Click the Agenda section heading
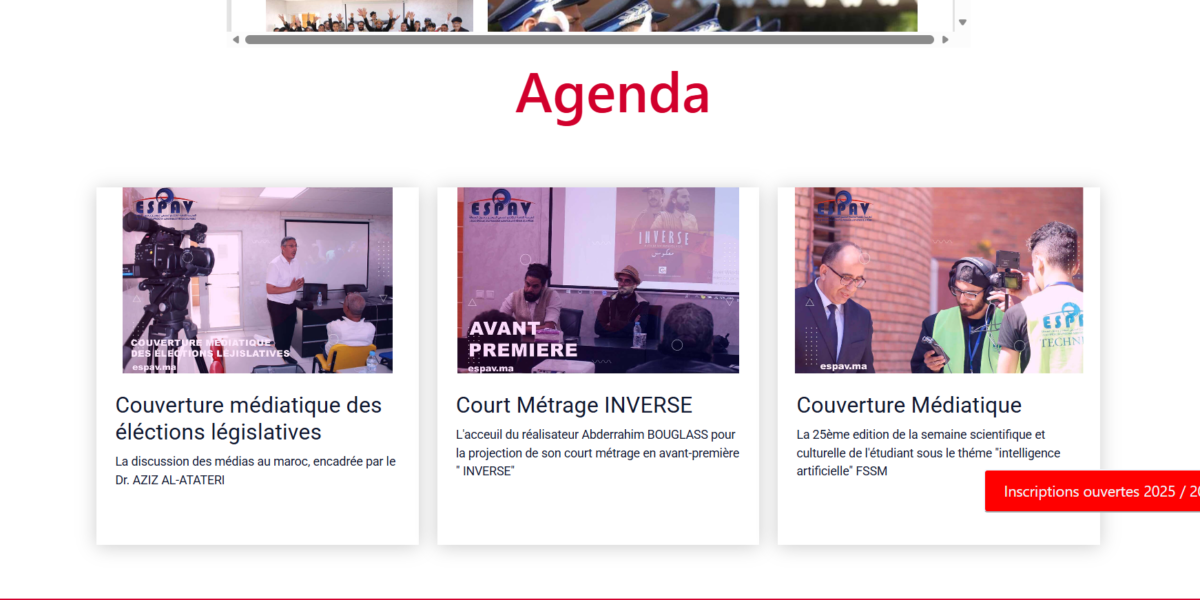This screenshot has height=600, width=1200. 612,94
